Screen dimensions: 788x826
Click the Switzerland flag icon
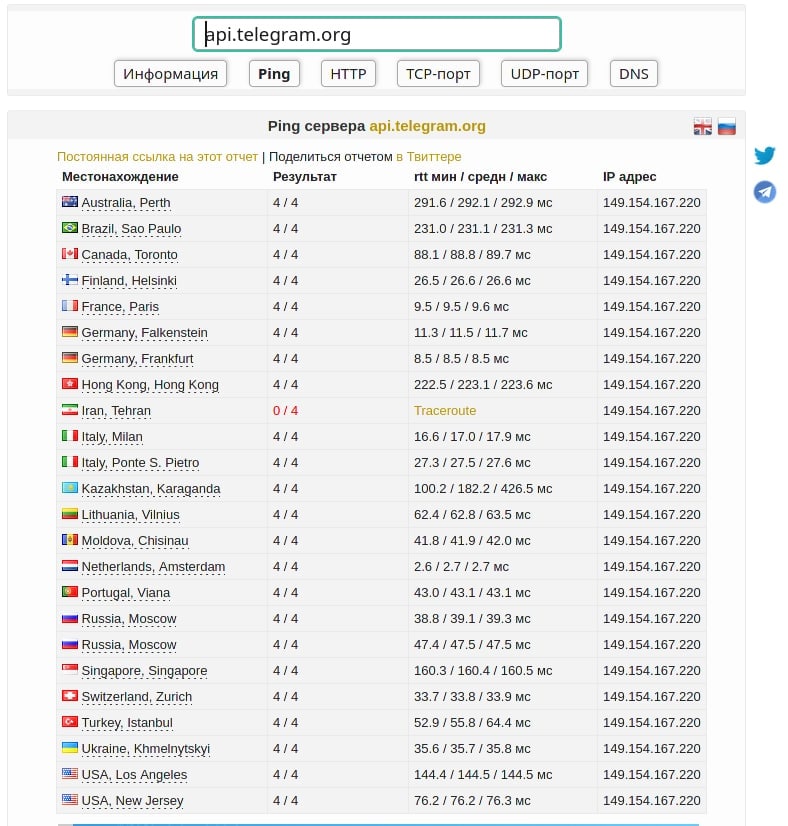[x=70, y=695]
